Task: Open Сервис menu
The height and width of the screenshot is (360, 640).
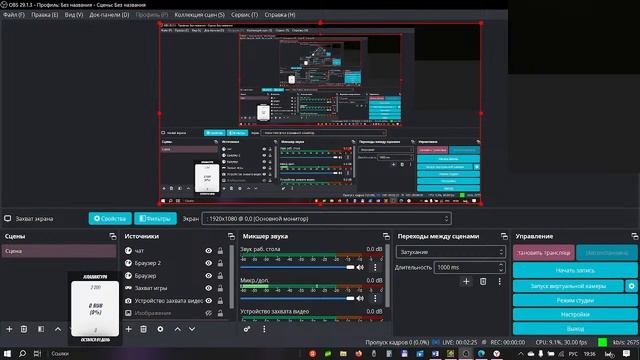Action: tap(244, 15)
